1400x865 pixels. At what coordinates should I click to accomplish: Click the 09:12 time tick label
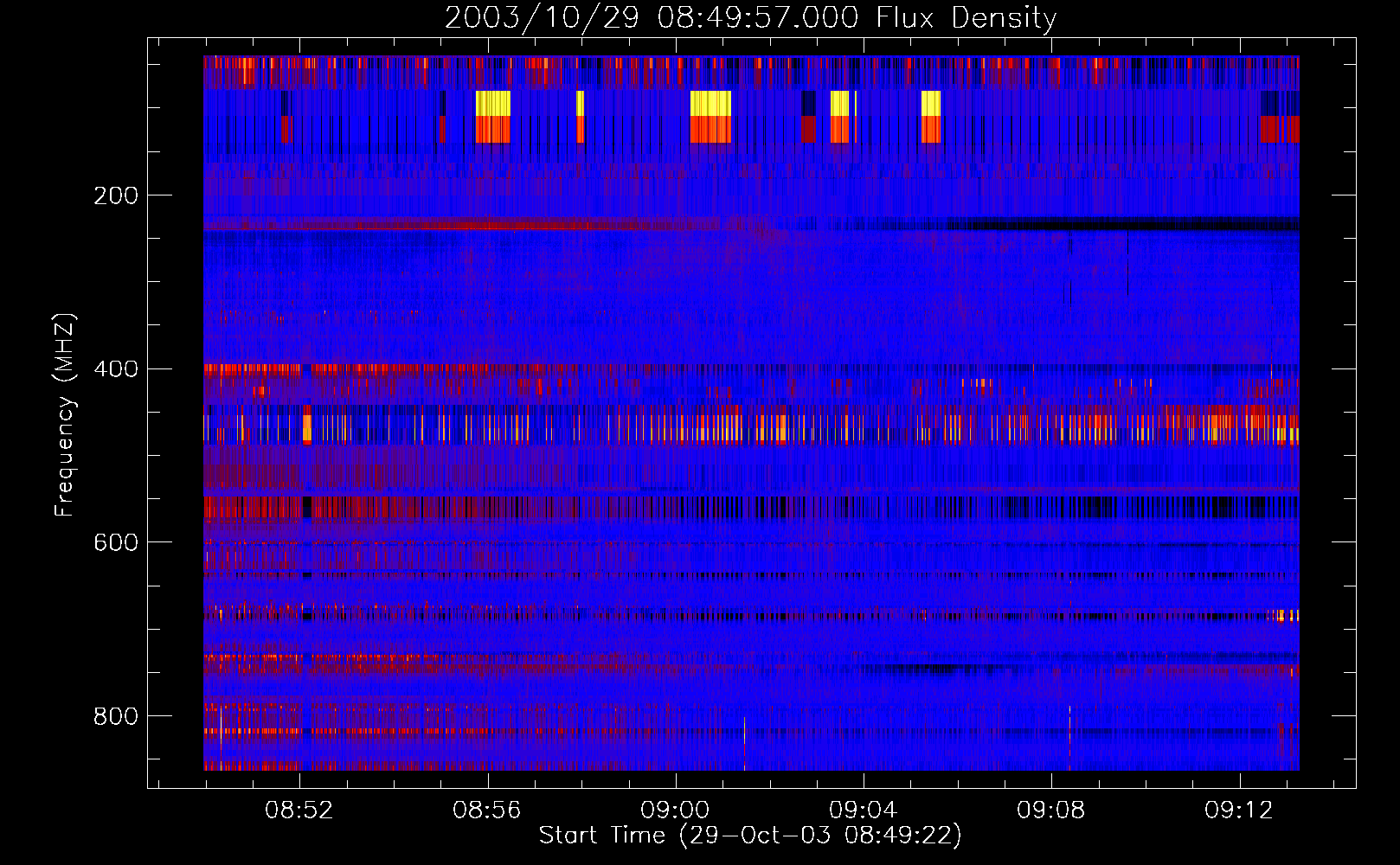pyautogui.click(x=1239, y=810)
